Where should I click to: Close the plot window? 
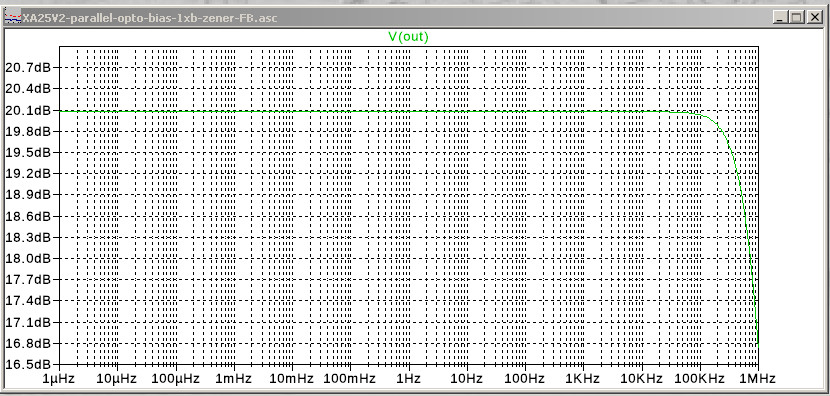(814, 17)
